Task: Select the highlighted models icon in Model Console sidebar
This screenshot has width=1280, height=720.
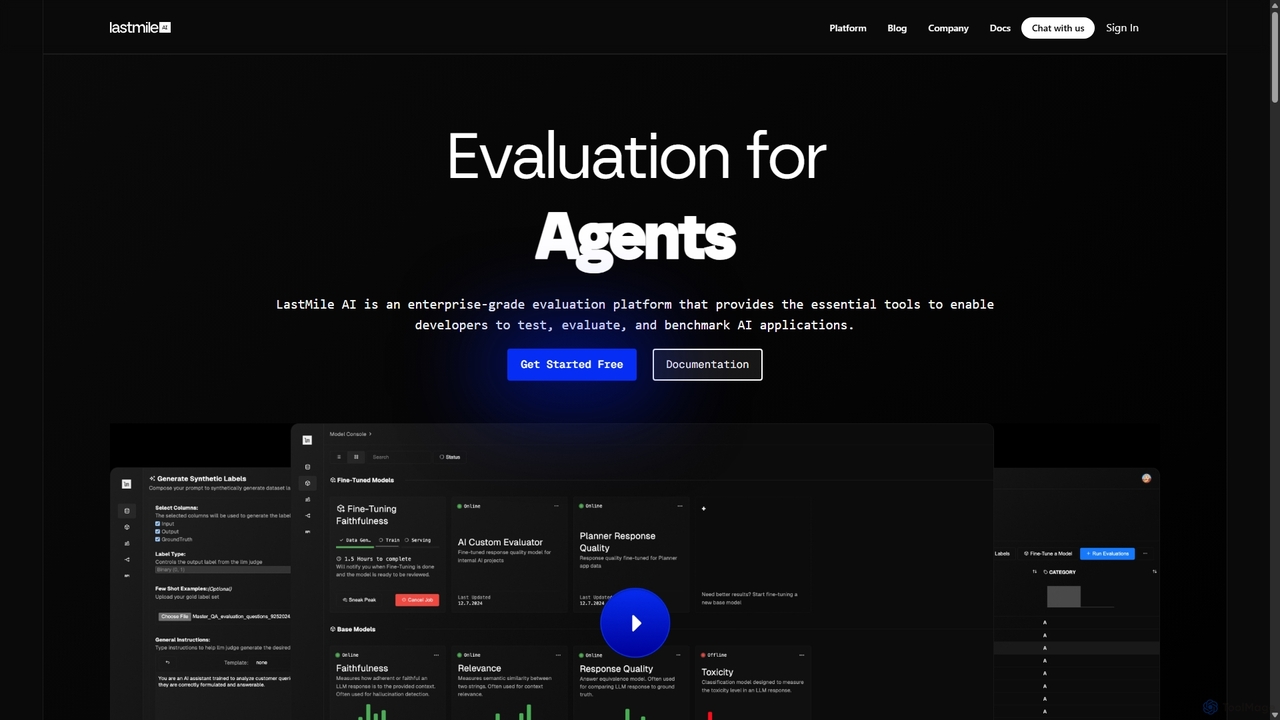Action: [307, 483]
